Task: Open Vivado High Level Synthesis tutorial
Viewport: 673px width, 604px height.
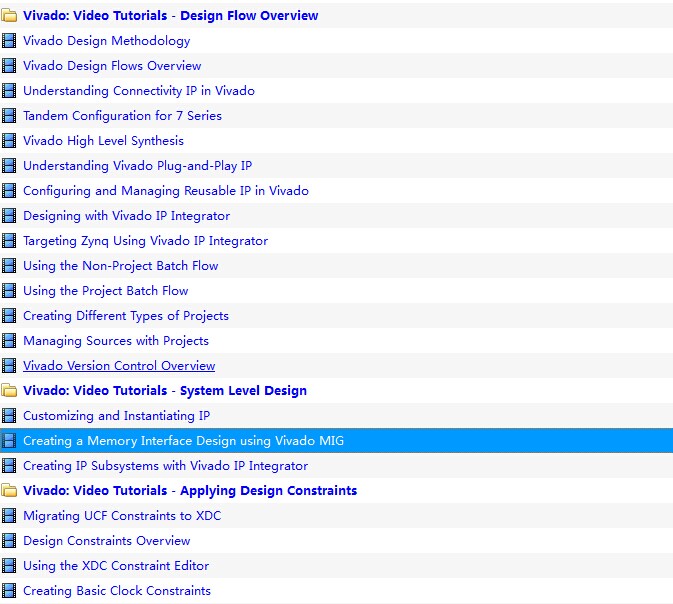Action: tap(103, 141)
